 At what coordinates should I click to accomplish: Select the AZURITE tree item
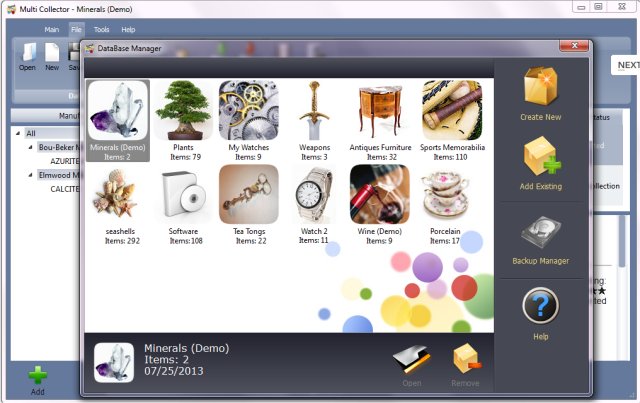64,161
